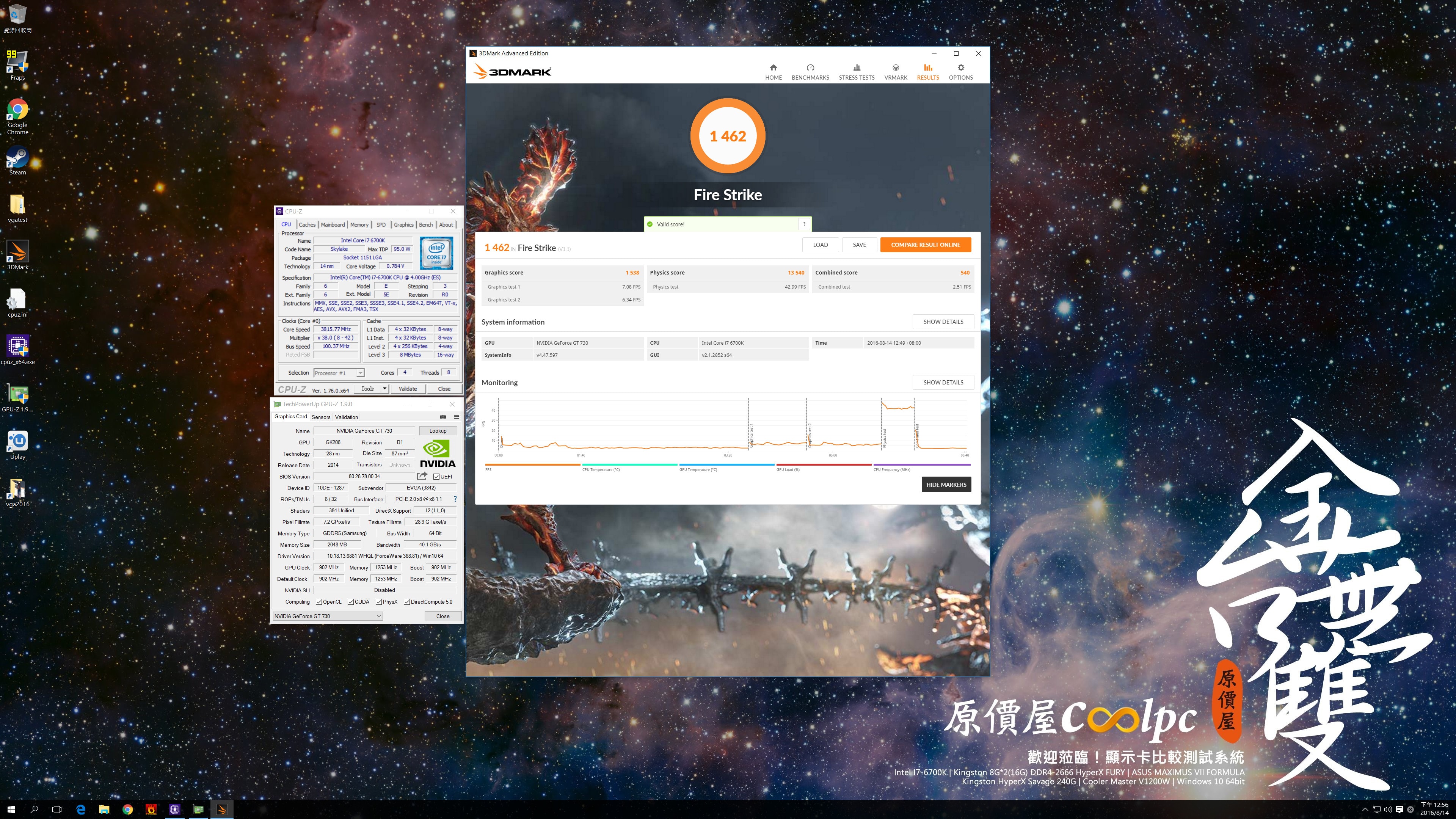The height and width of the screenshot is (819, 1456).
Task: Switch to the Caches tab in CPU-Z
Action: (x=307, y=224)
